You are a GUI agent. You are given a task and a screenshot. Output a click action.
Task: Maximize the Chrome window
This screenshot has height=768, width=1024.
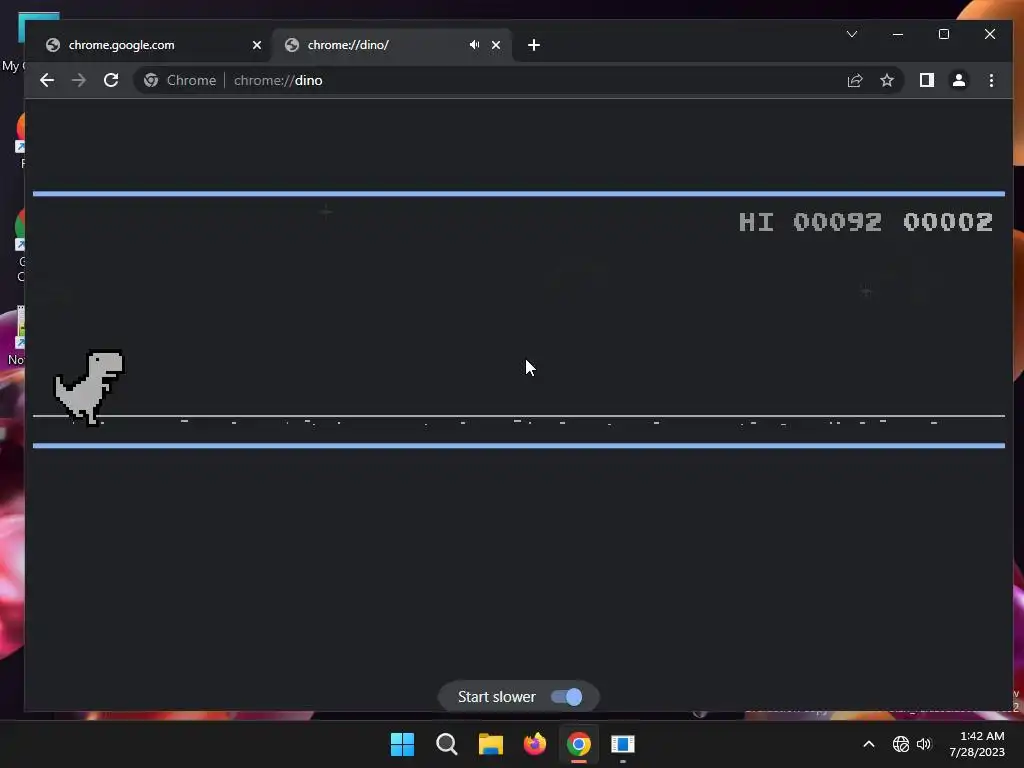[x=944, y=34]
